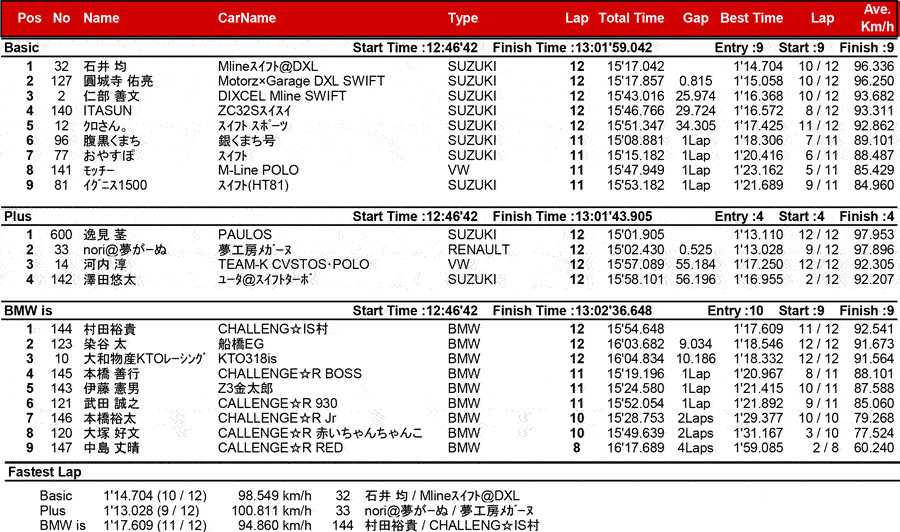Click best time 1'13.028 in Plus table
The height and width of the screenshot is (532, 900).
tap(758, 250)
